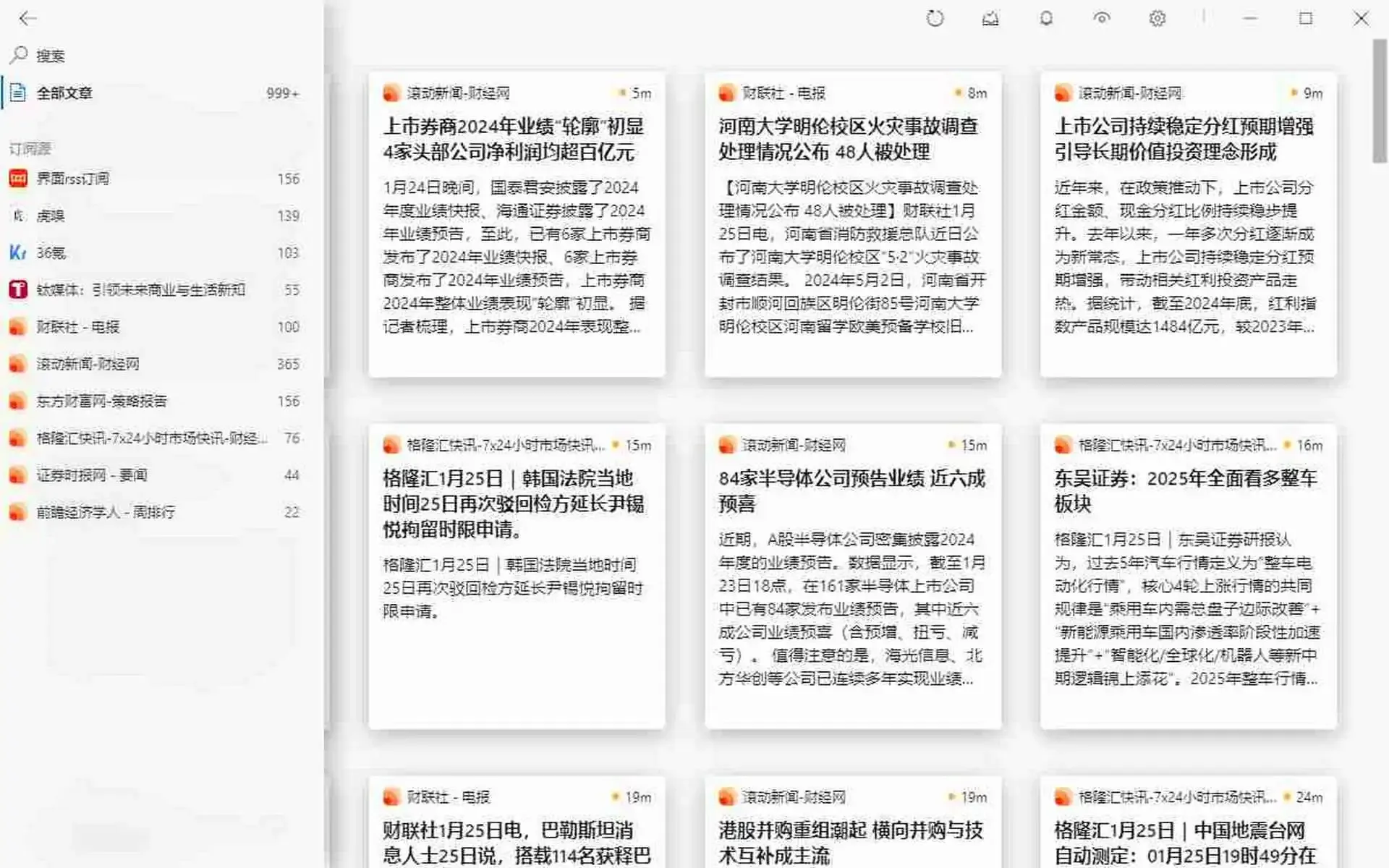Image resolution: width=1389 pixels, height=868 pixels.
Task: Open the 界面rss订阅 feed
Action: pyautogui.click(x=72, y=179)
